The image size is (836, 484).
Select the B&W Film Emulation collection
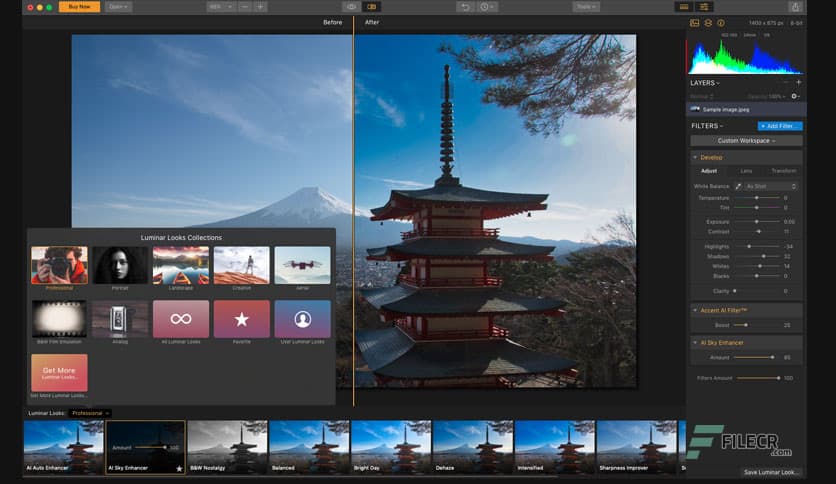(59, 319)
